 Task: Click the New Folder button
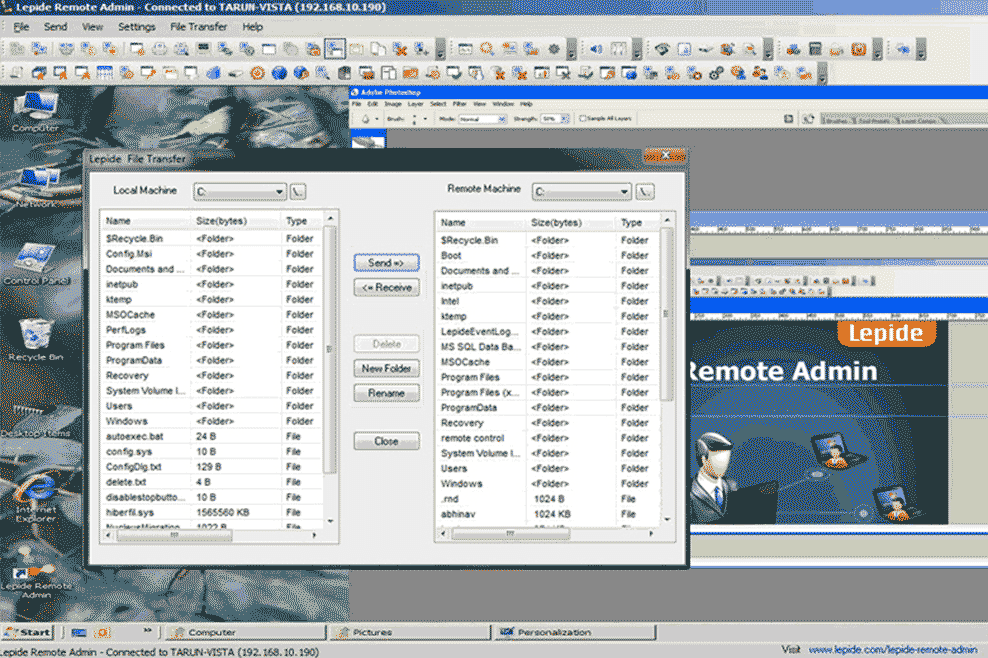386,368
